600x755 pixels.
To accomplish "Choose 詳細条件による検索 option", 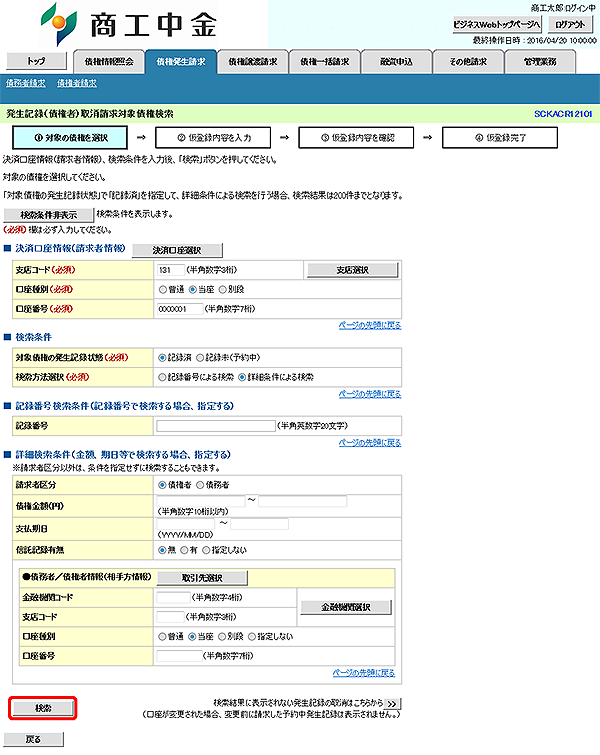I will pos(242,378).
